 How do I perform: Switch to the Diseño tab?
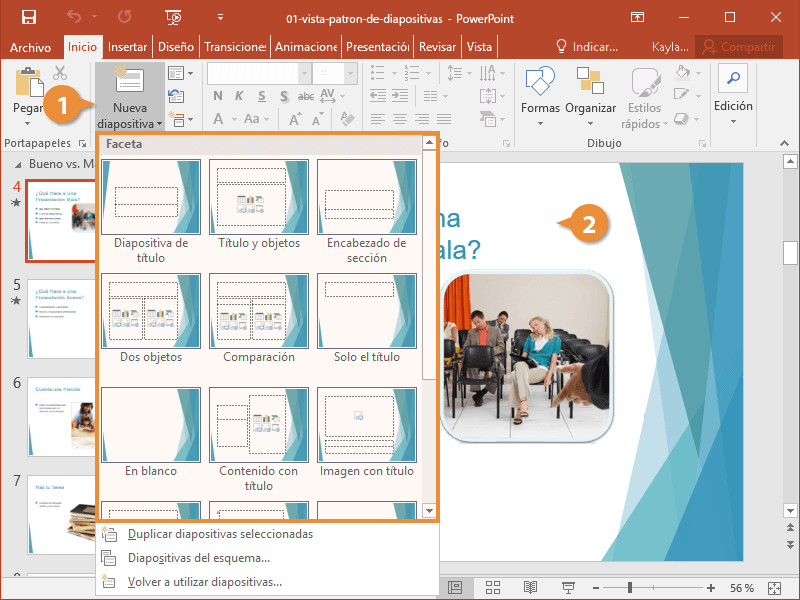coord(176,47)
